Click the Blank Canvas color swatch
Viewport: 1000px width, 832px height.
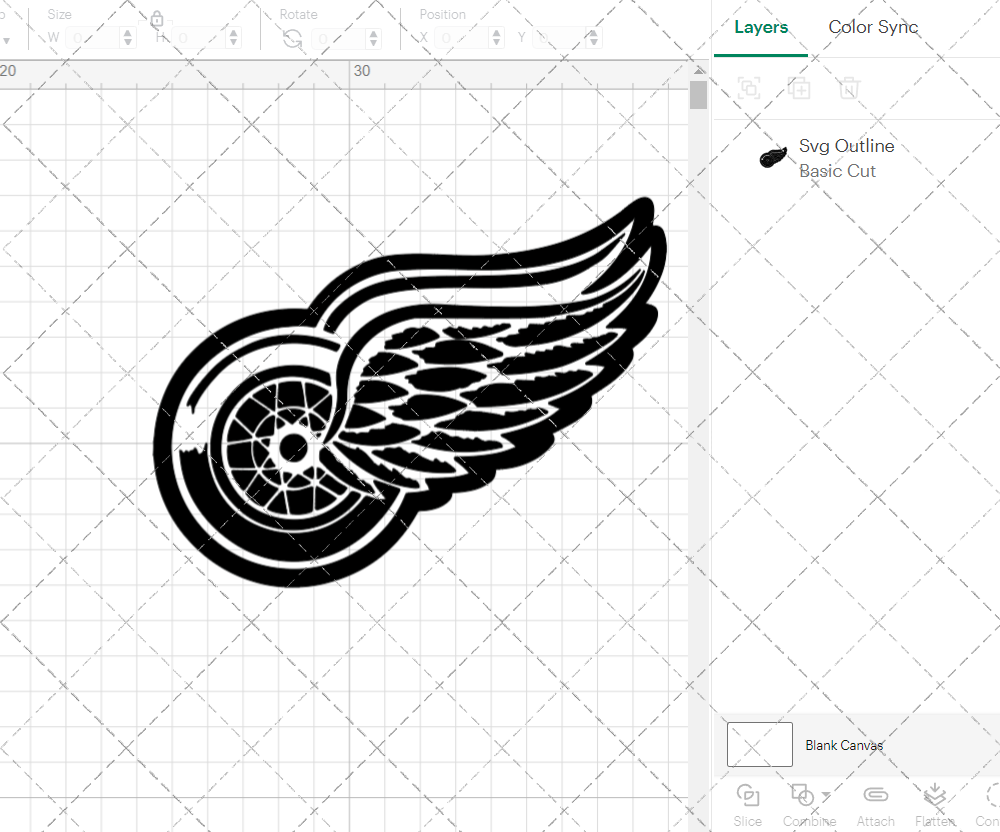[x=759, y=744]
